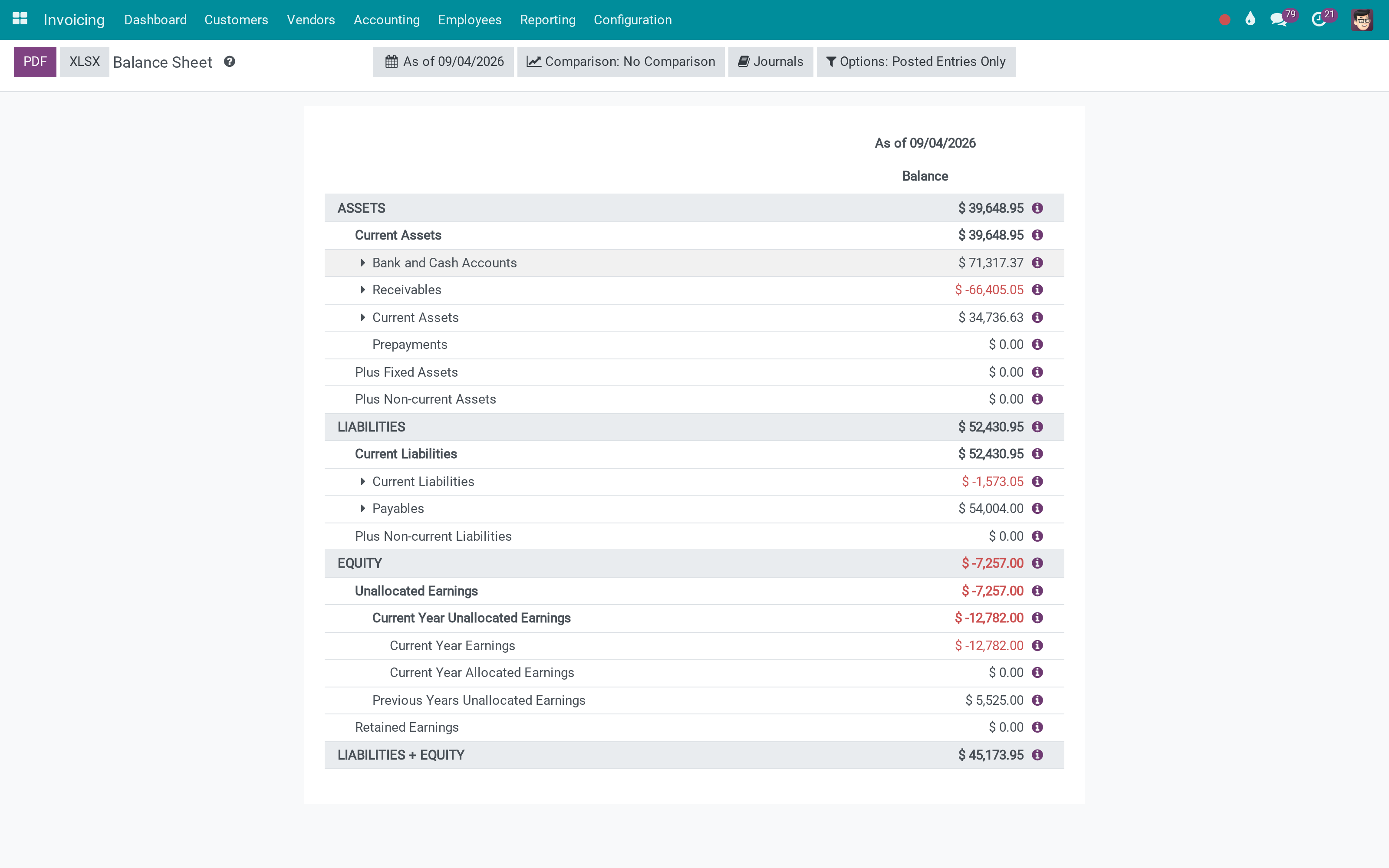1389x868 pixels.
Task: Click the $ 54,004.00 Payables balance
Action: 991,508
